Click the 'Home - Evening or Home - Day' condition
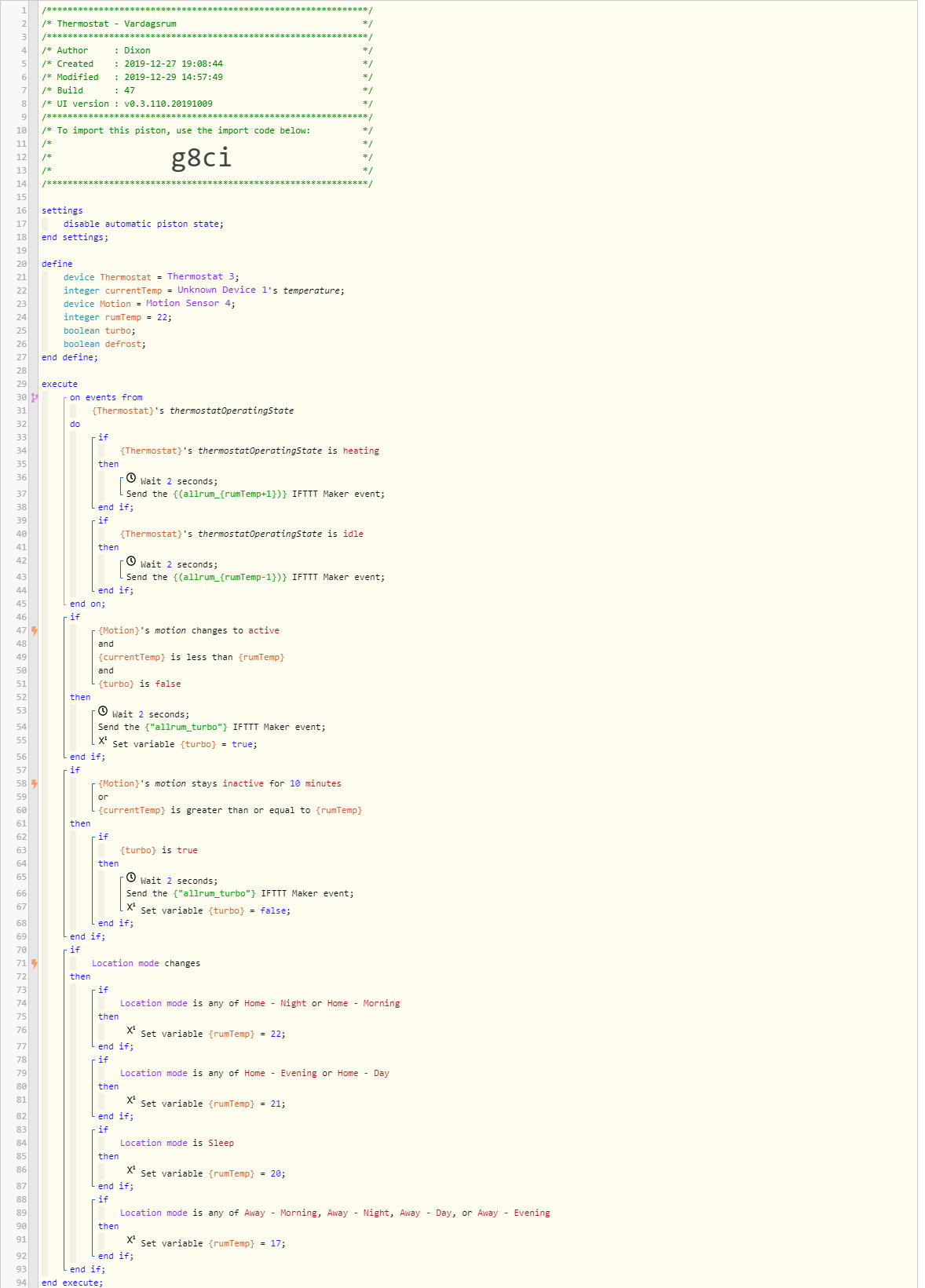 (x=254, y=1073)
